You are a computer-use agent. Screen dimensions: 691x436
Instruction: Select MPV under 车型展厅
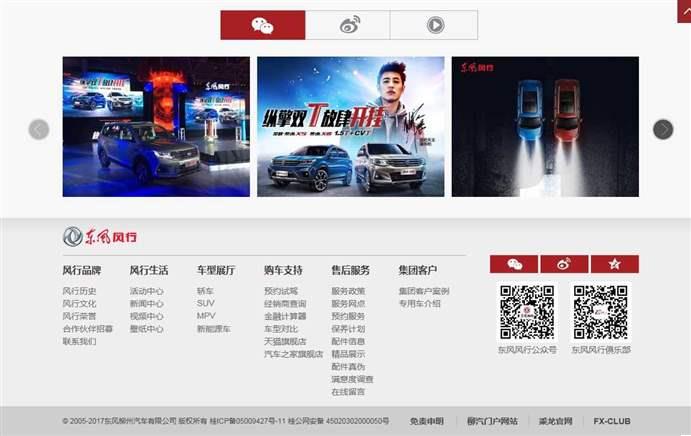click(x=206, y=316)
